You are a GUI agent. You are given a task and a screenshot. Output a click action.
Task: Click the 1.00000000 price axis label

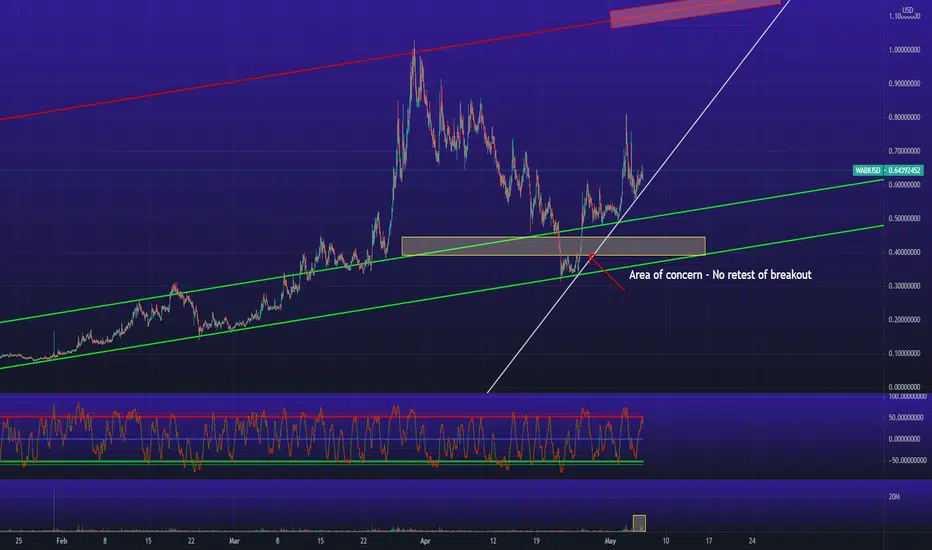tap(905, 50)
